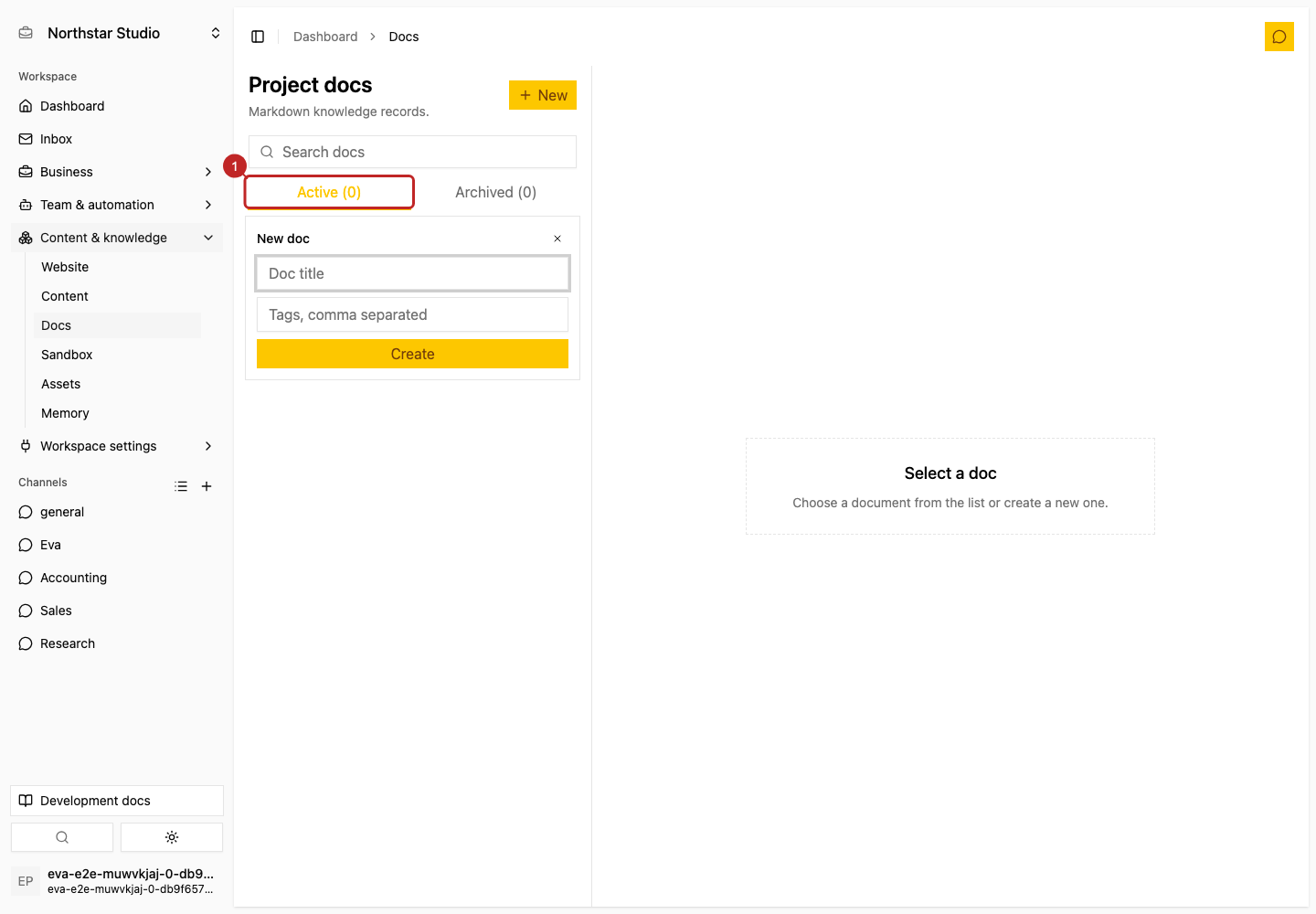
Task: Open Assets in the sidebar
Action: 117,384
